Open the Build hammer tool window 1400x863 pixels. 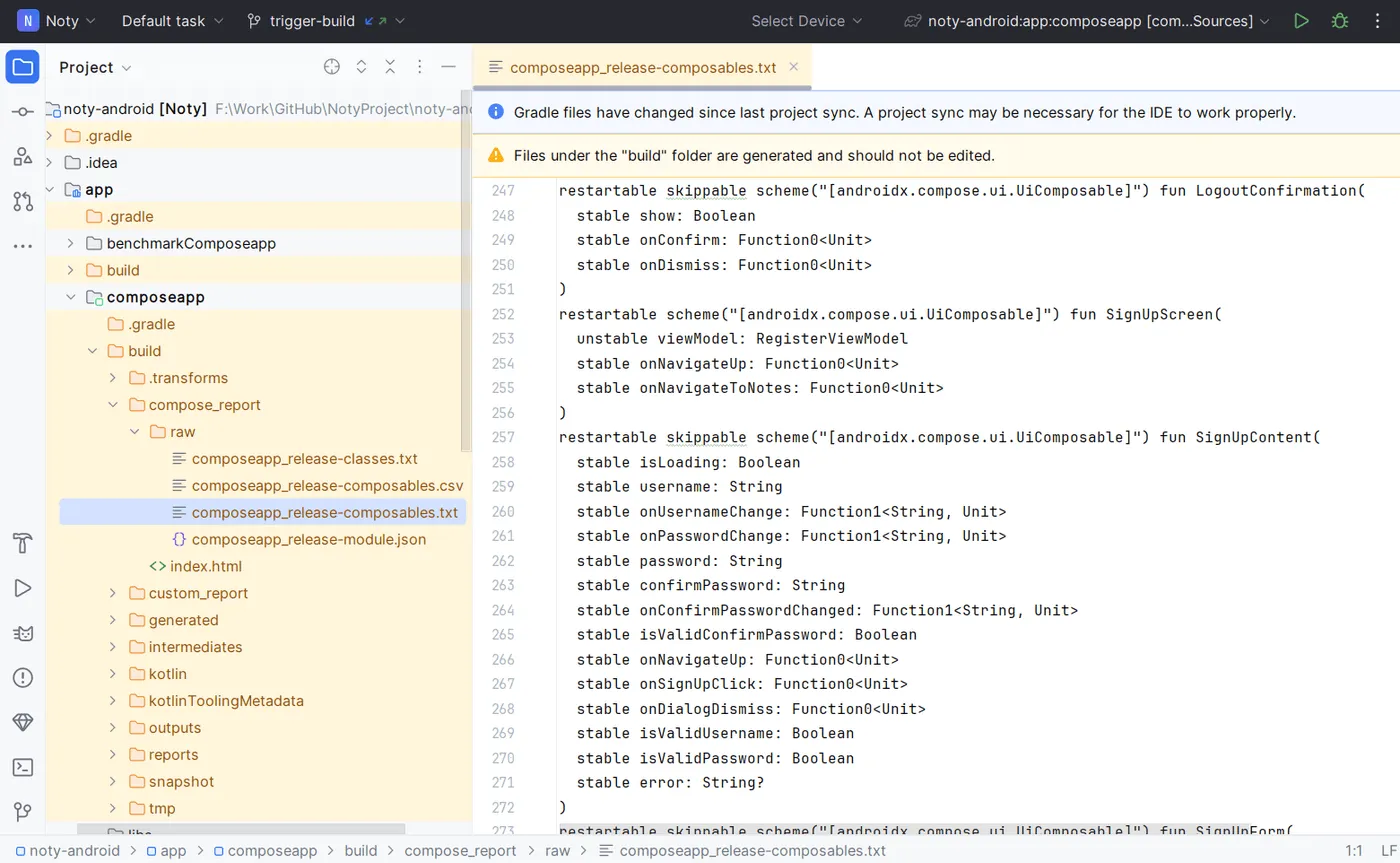[x=23, y=543]
